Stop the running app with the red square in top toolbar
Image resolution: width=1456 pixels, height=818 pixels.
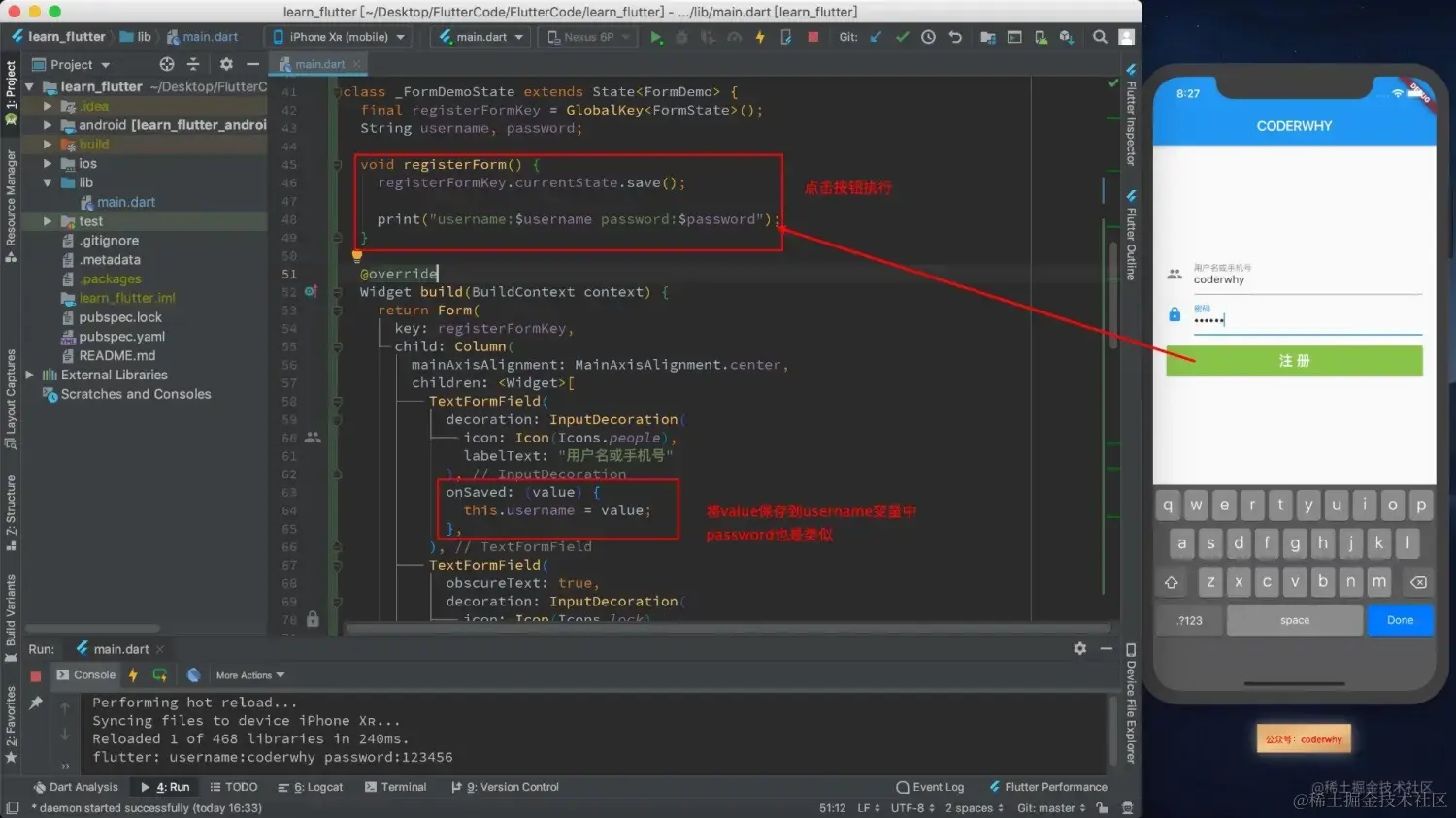coord(812,37)
